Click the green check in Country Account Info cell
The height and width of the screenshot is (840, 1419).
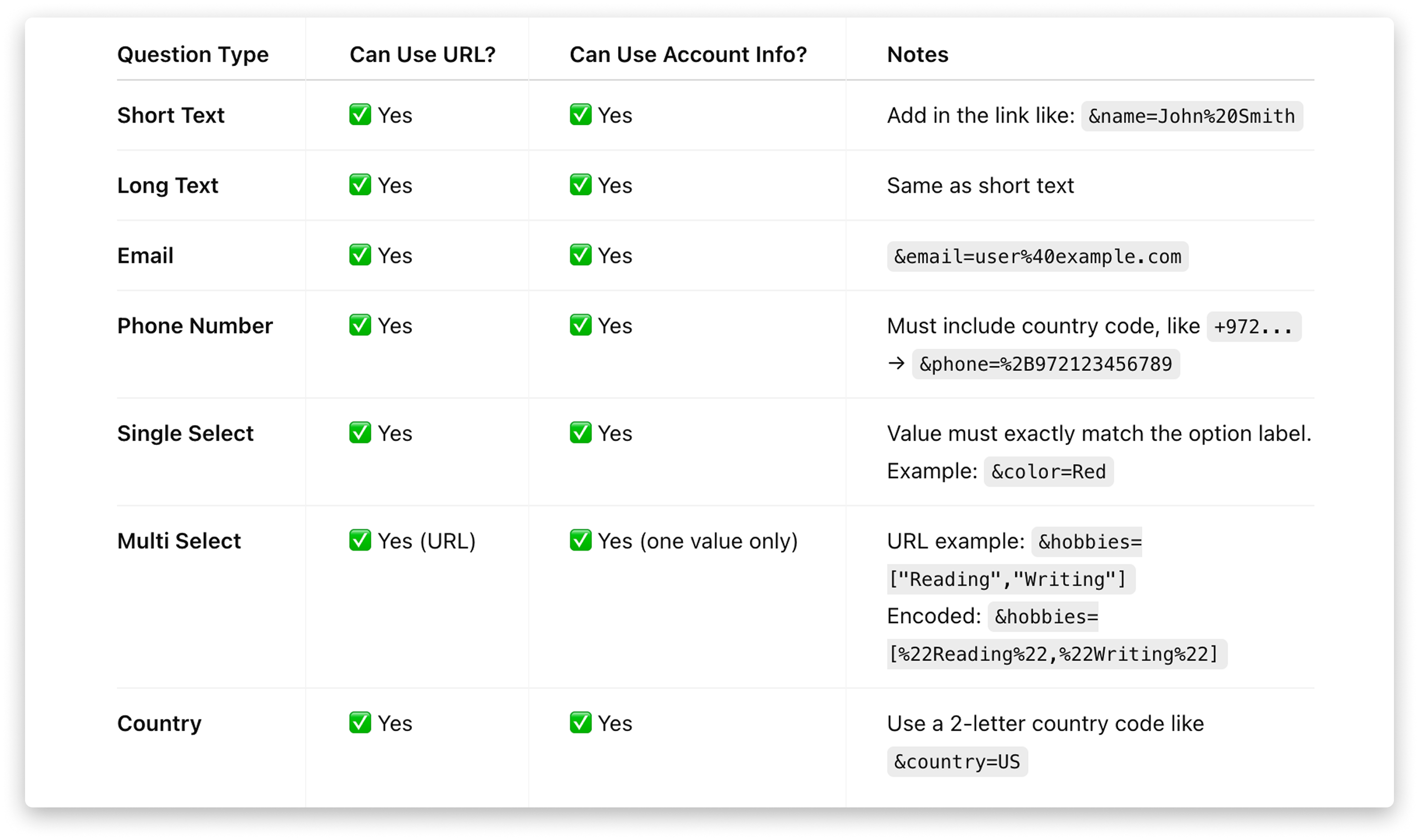[x=580, y=722]
